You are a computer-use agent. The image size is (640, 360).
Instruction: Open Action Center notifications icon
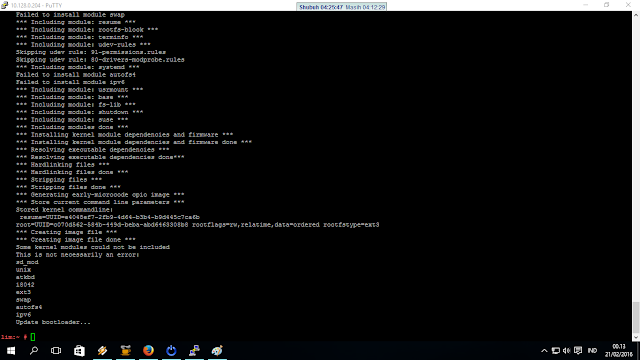coord(578,351)
